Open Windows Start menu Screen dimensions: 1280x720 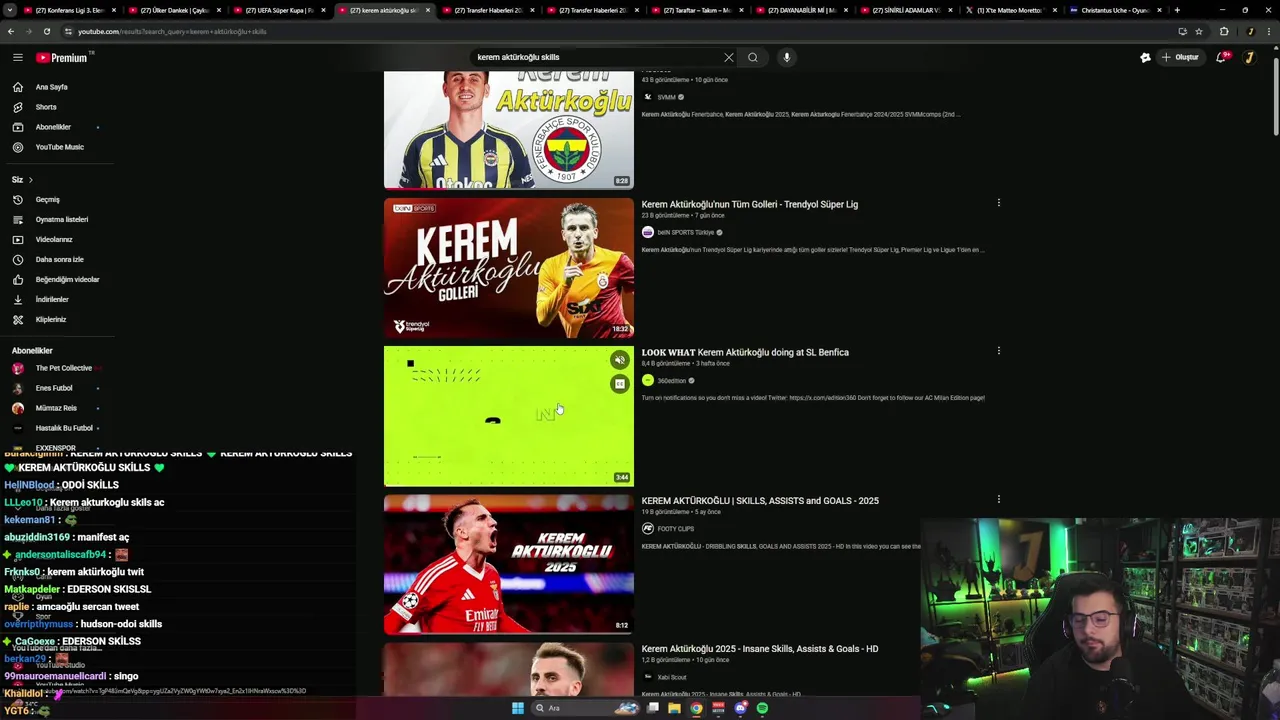[517, 708]
